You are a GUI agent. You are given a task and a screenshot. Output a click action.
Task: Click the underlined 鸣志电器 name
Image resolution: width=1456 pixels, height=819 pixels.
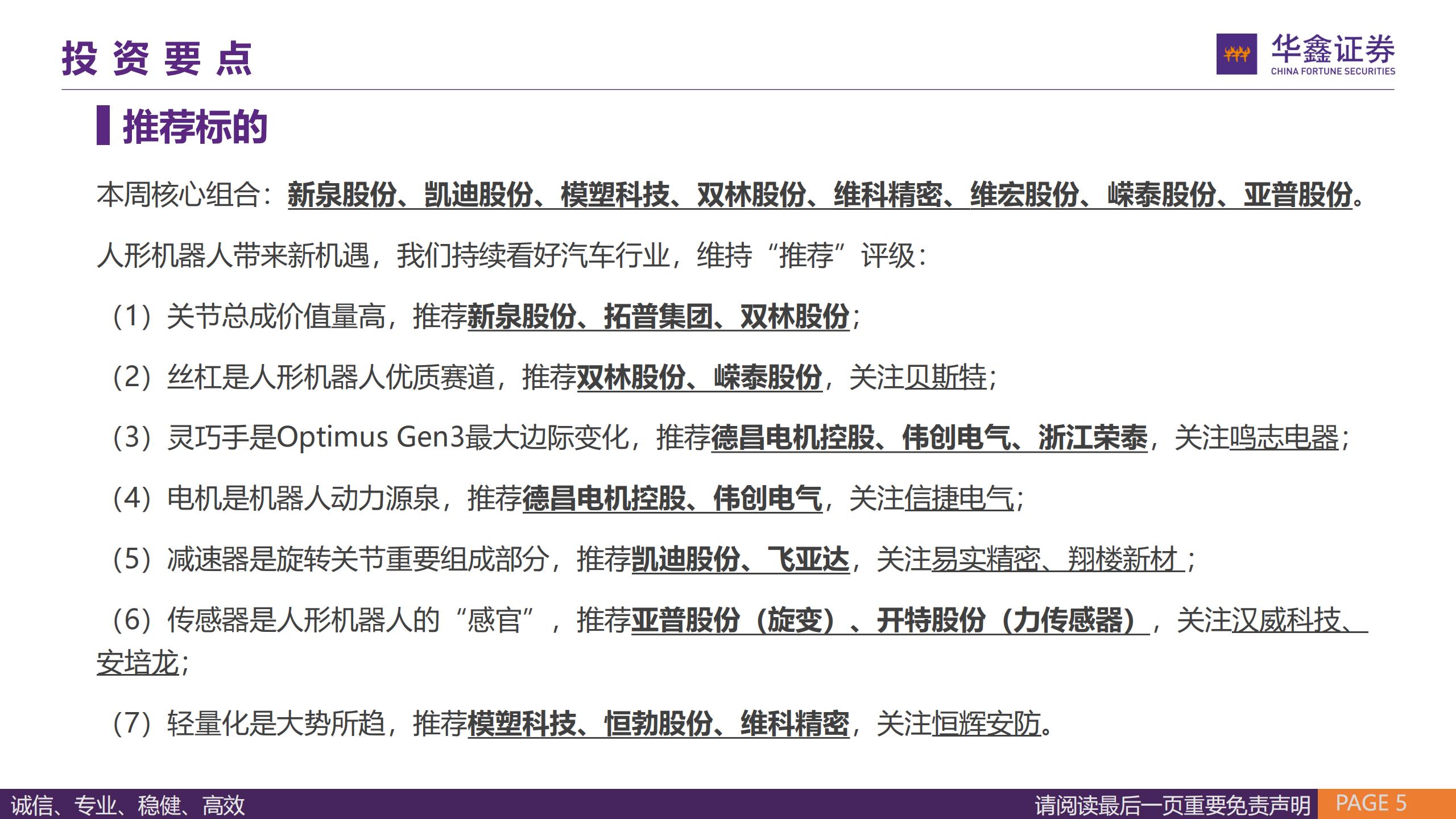tap(1284, 437)
